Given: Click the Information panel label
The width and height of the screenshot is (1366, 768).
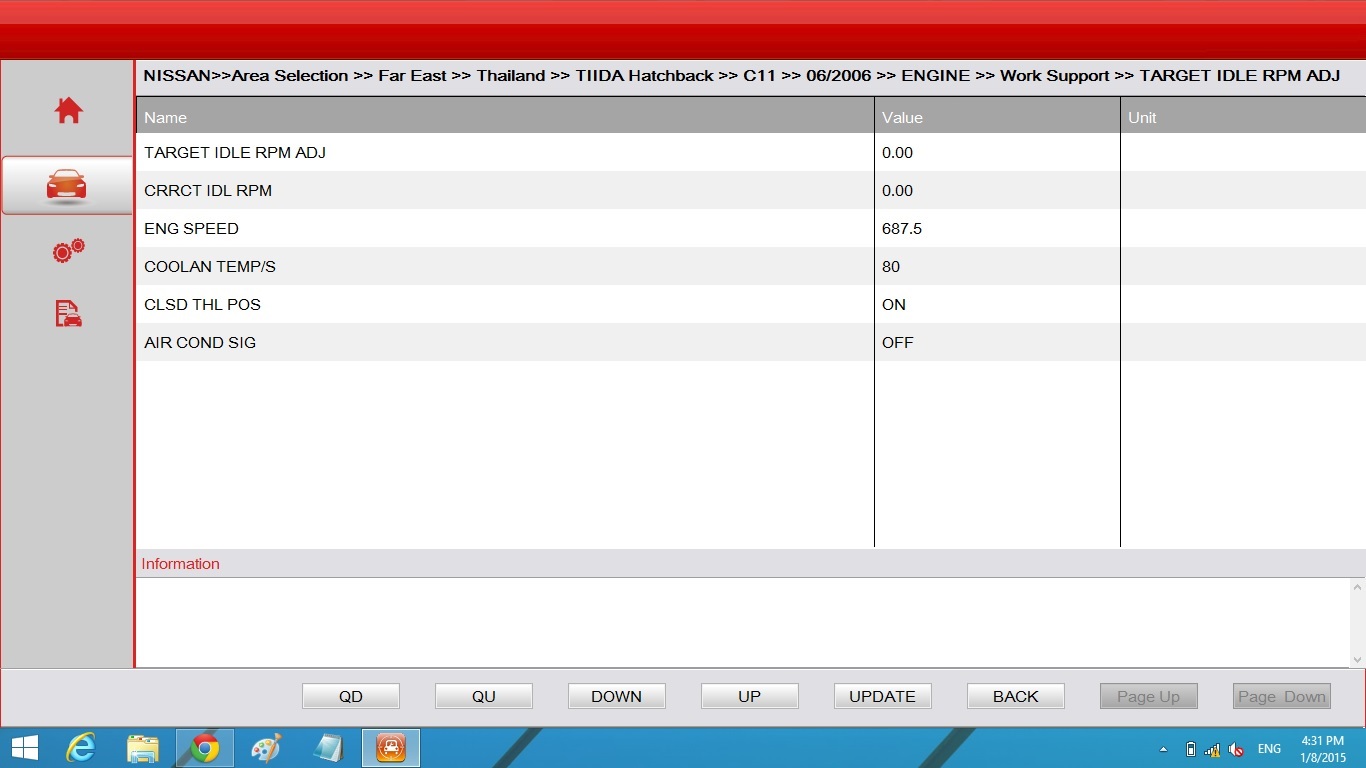Looking at the screenshot, I should click(180, 564).
